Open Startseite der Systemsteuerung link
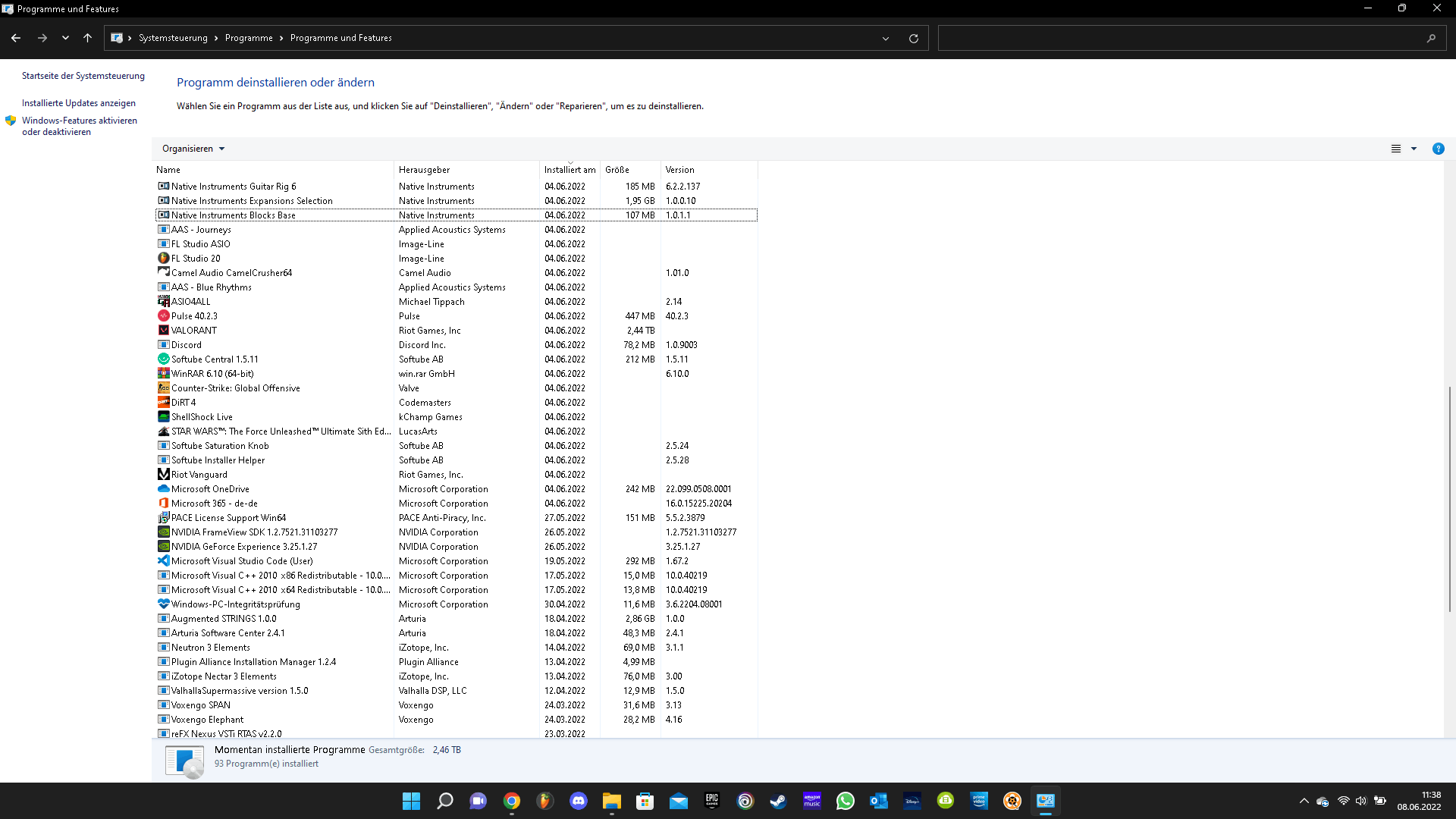Screen dimensions: 1456x819 tap(83, 76)
